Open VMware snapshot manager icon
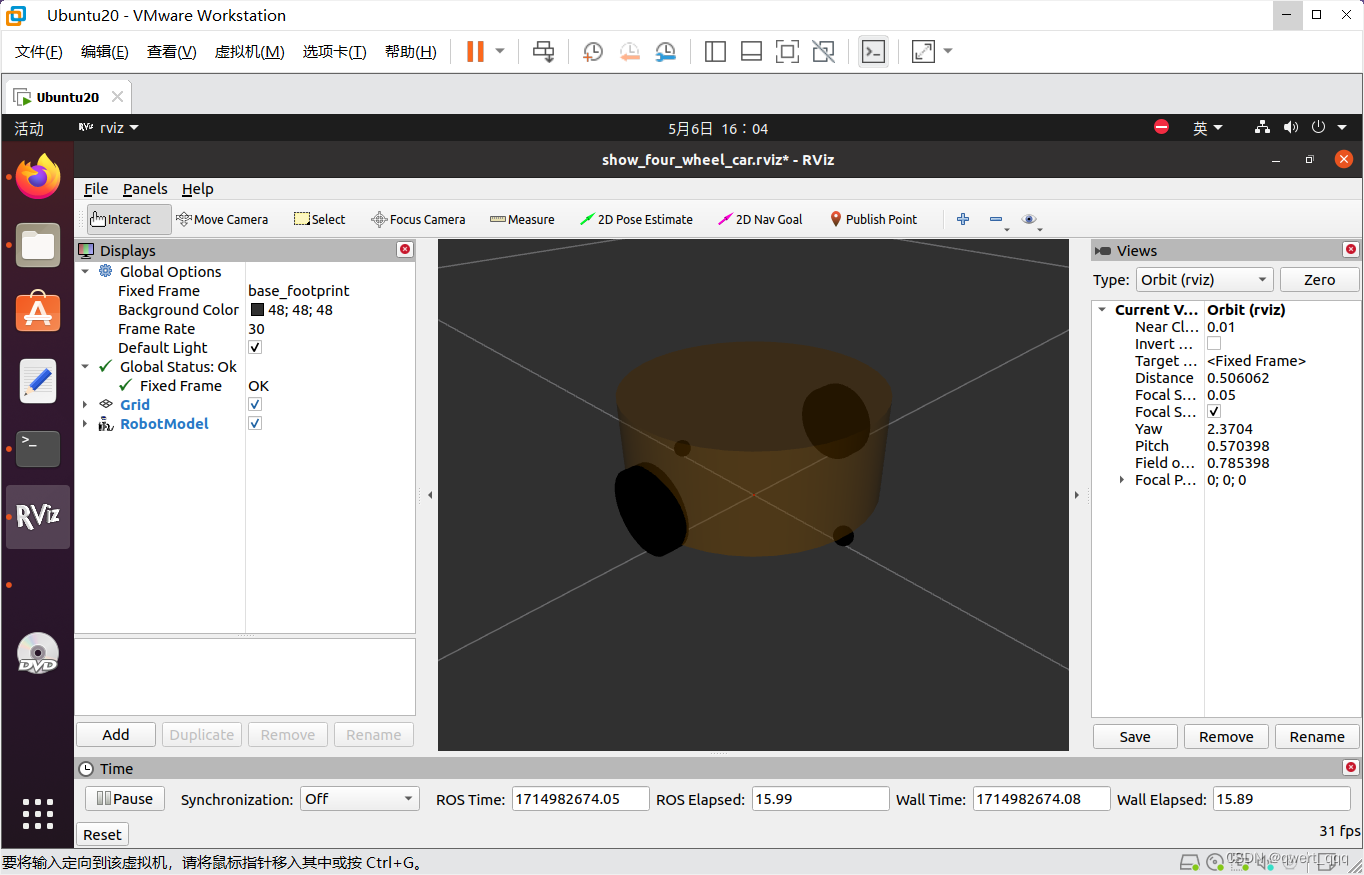Image resolution: width=1364 pixels, height=875 pixels. (665, 51)
